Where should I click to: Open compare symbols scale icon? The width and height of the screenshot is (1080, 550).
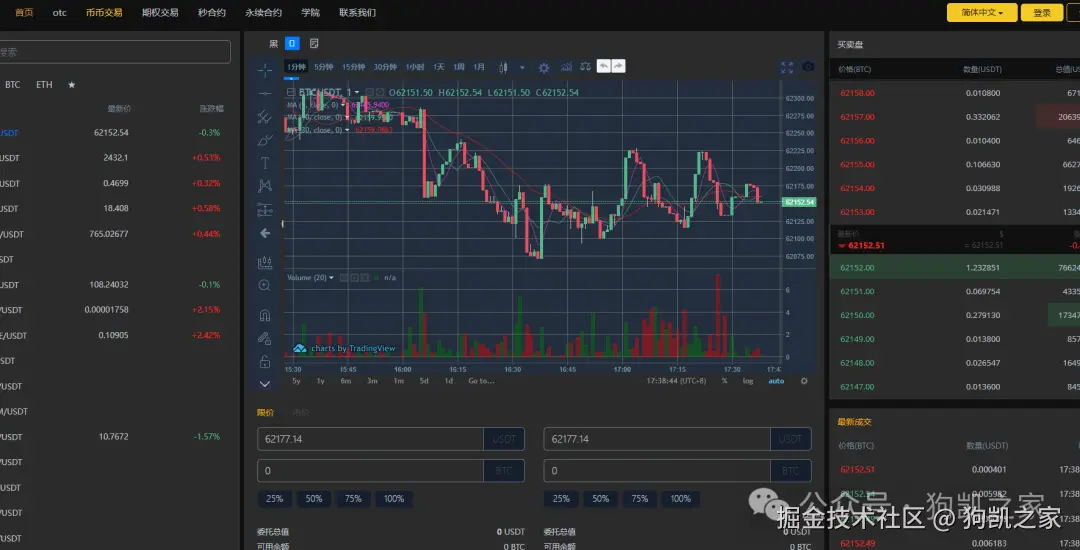585,67
